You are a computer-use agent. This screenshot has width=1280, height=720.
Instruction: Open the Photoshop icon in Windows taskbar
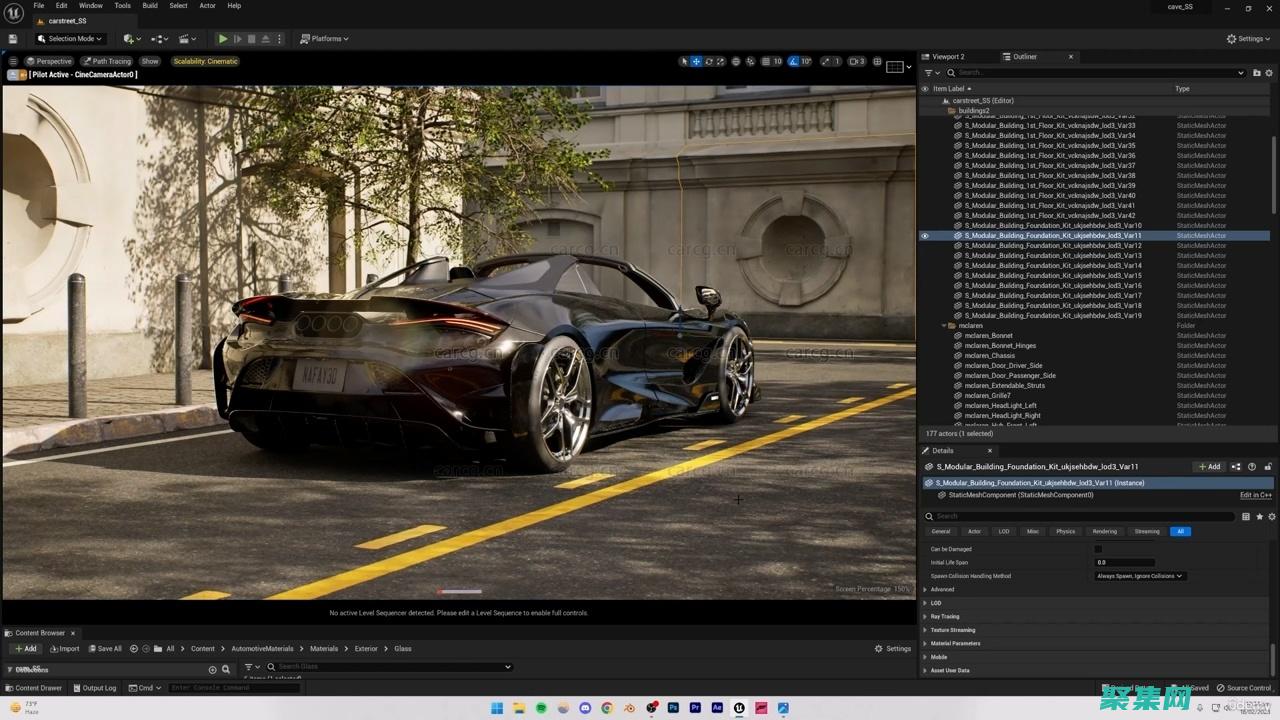pos(673,708)
